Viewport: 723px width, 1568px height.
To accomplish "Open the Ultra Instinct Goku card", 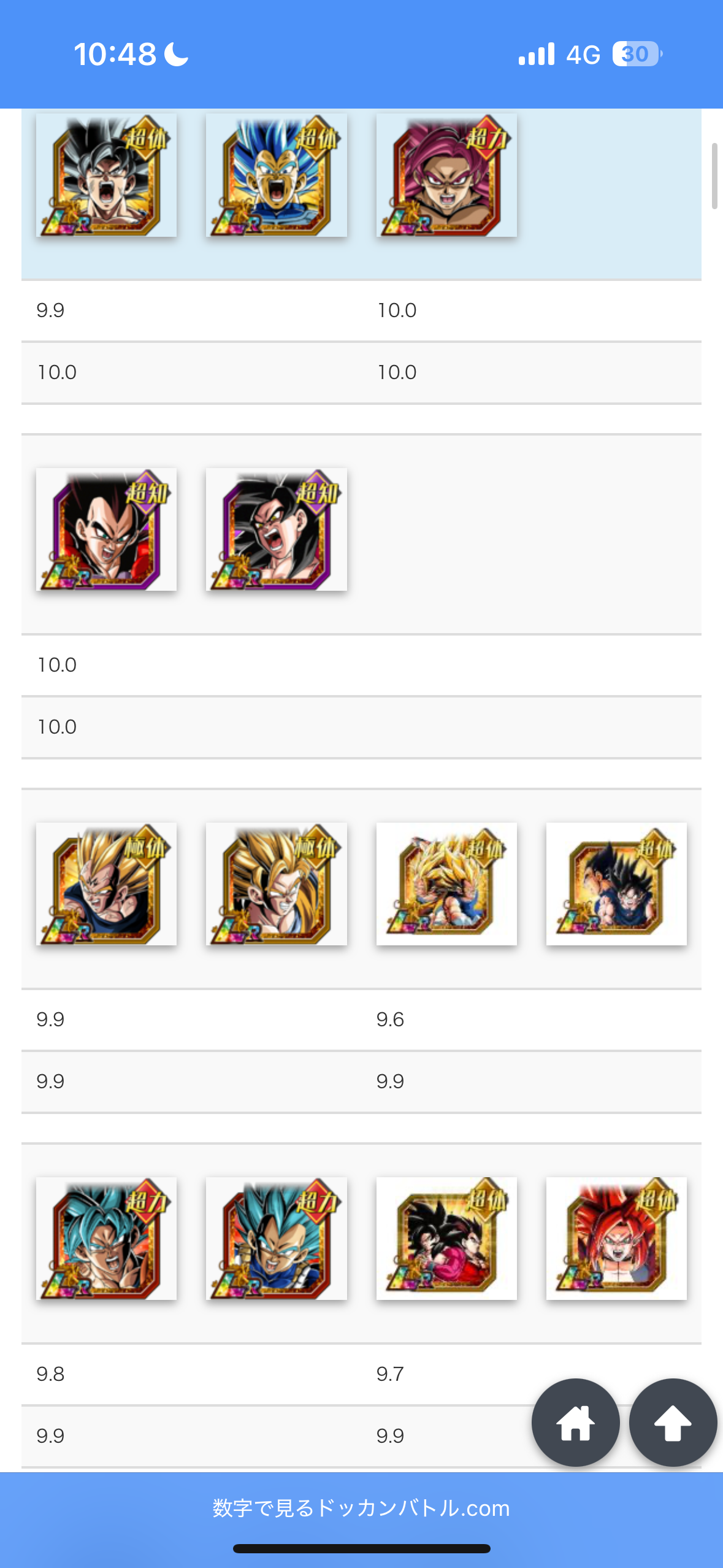I will (x=106, y=175).
